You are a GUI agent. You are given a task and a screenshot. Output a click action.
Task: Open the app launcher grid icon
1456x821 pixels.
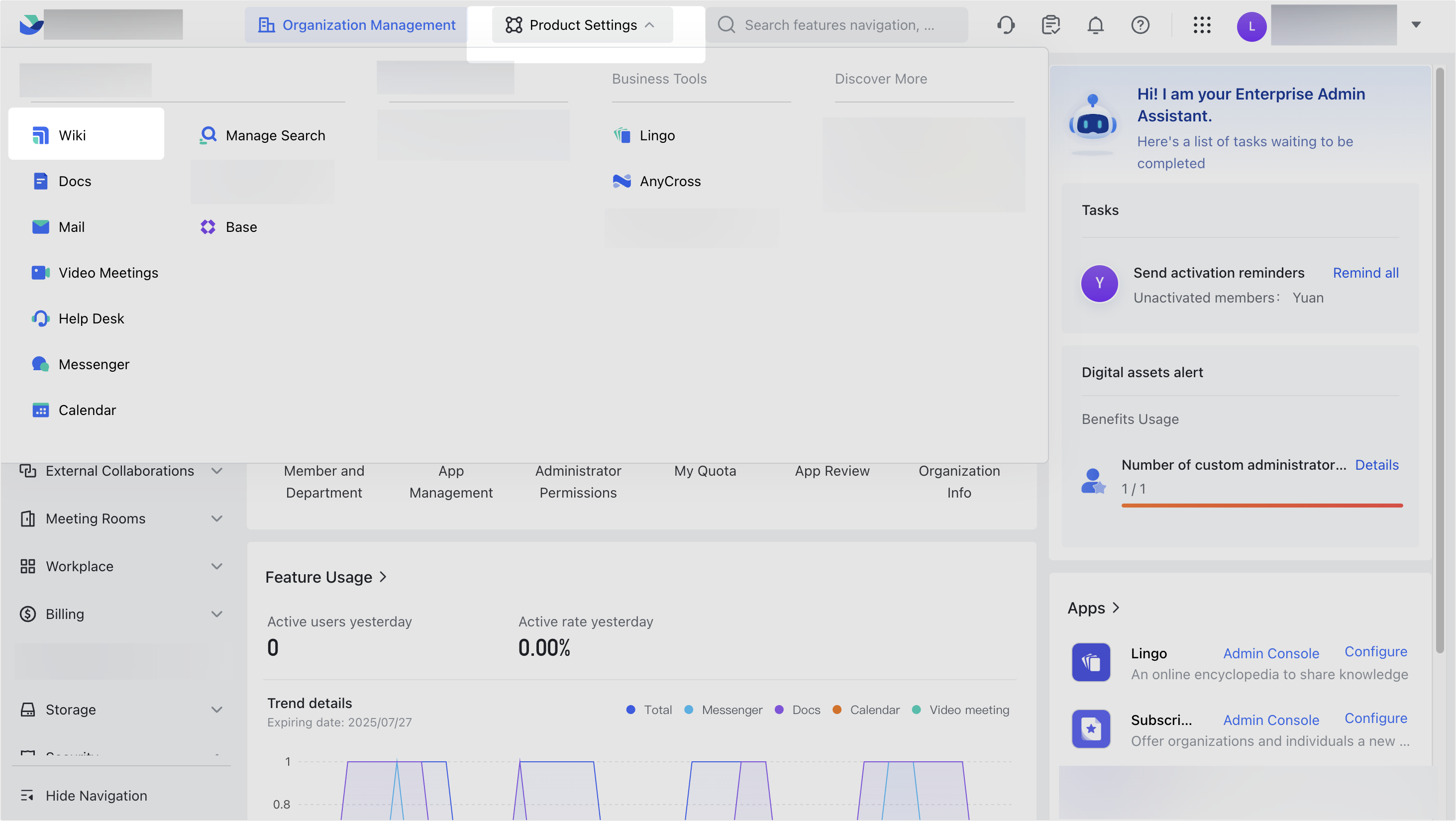click(1202, 25)
